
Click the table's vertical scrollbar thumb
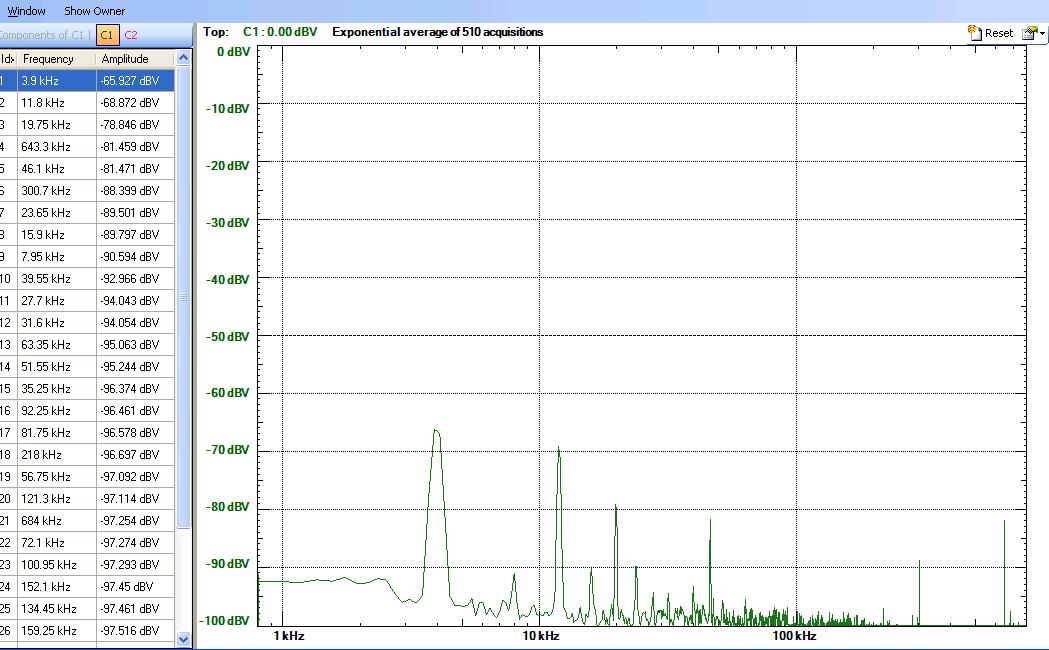point(183,297)
